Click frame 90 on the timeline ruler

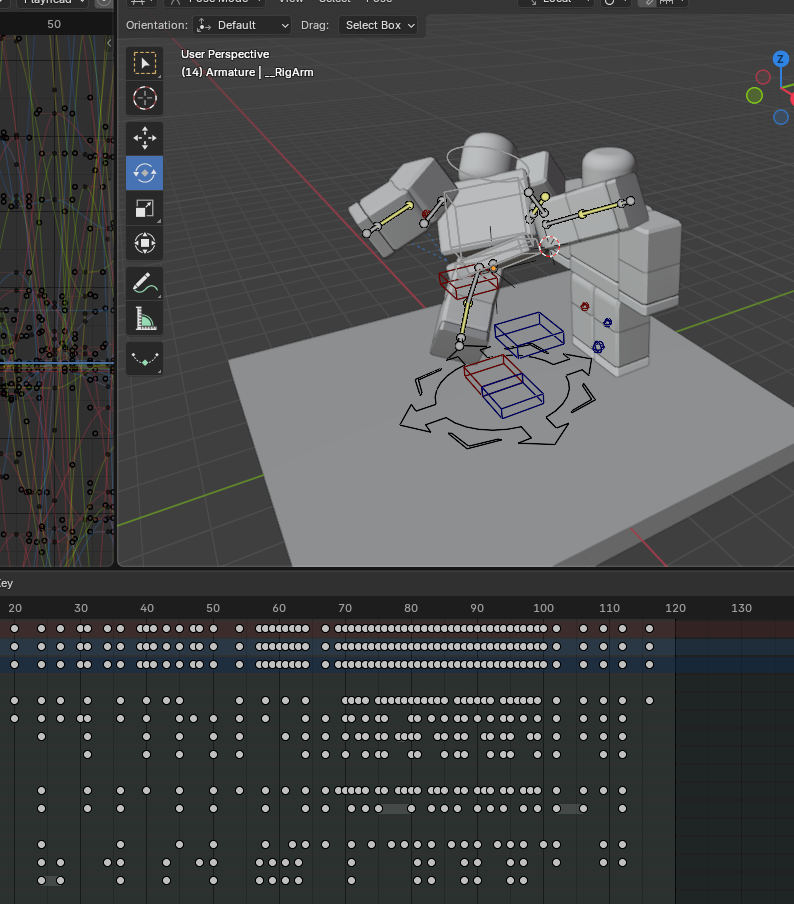click(x=477, y=608)
